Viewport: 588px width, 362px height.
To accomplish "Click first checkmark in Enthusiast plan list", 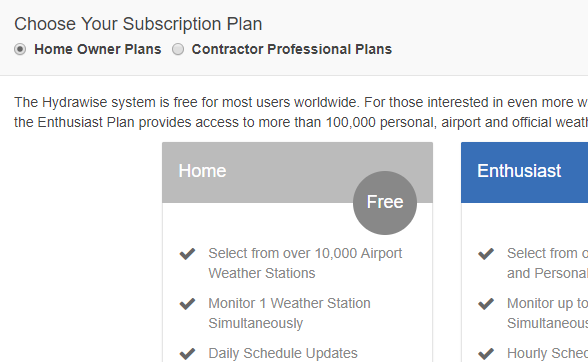I will (486, 254).
